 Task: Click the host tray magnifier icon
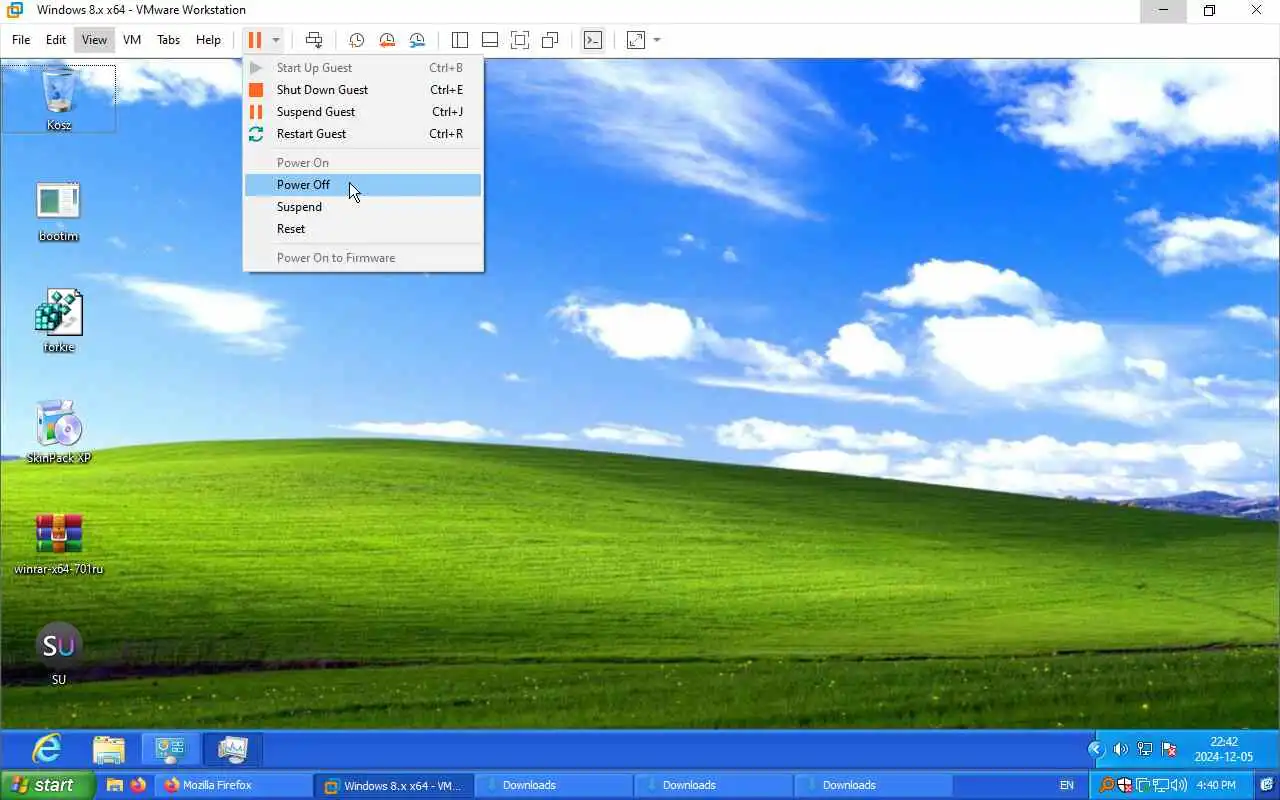pos(1106,785)
